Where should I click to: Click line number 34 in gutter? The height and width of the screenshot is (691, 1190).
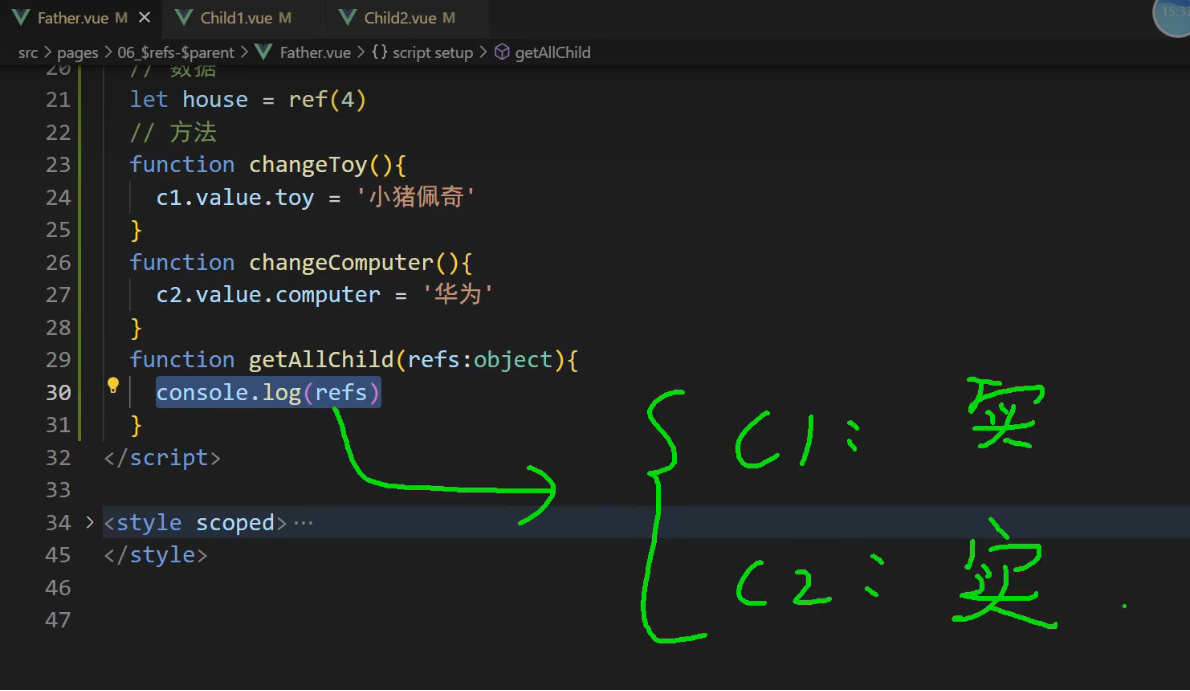58,523
